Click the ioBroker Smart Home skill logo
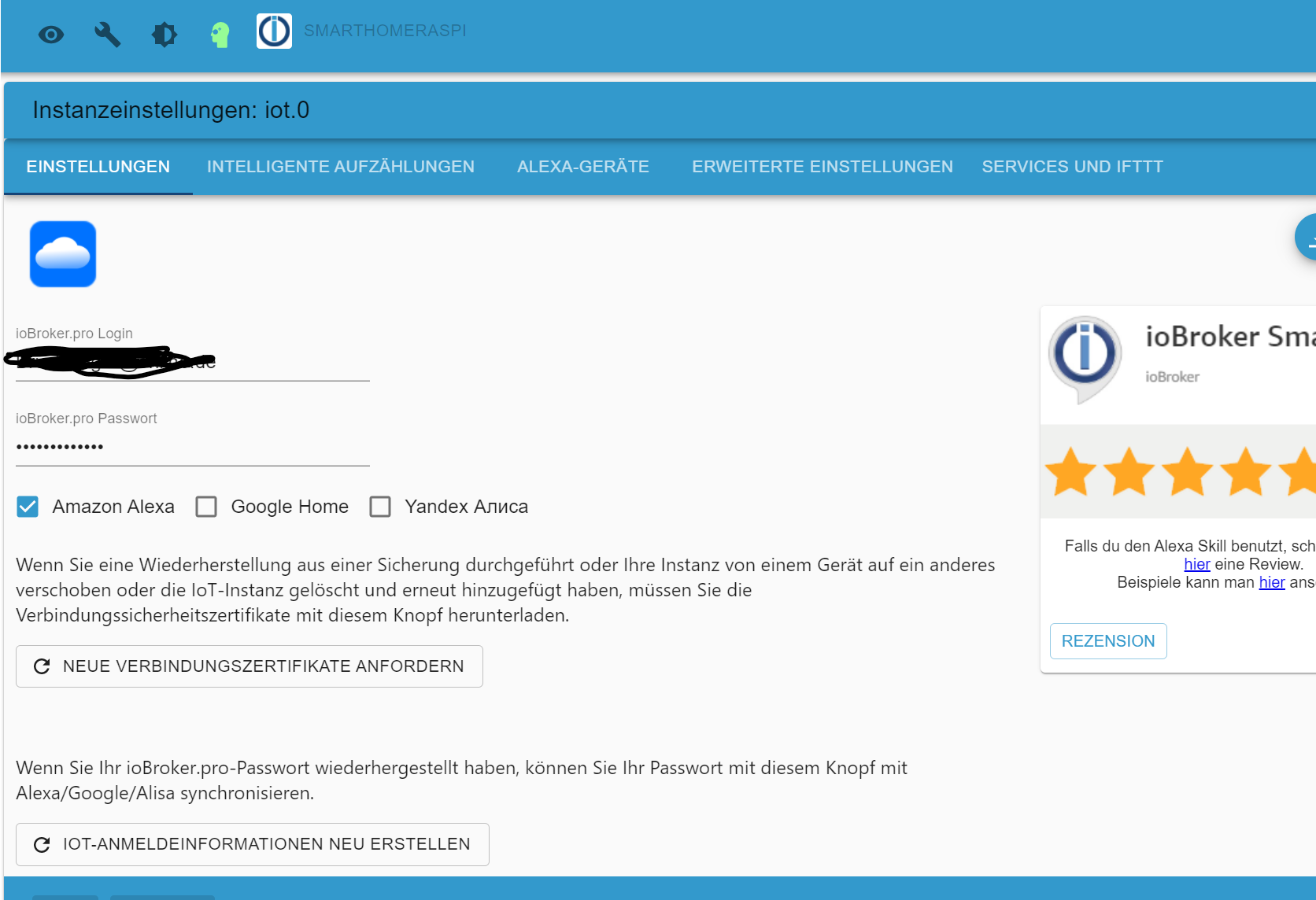 tap(1085, 359)
